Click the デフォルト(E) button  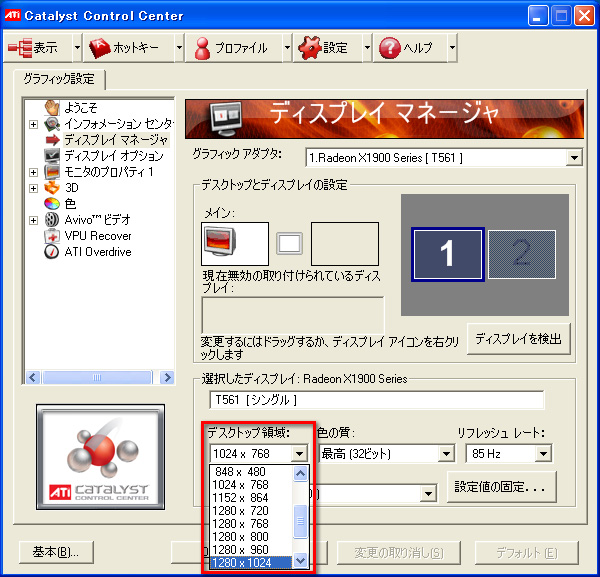(x=527, y=553)
